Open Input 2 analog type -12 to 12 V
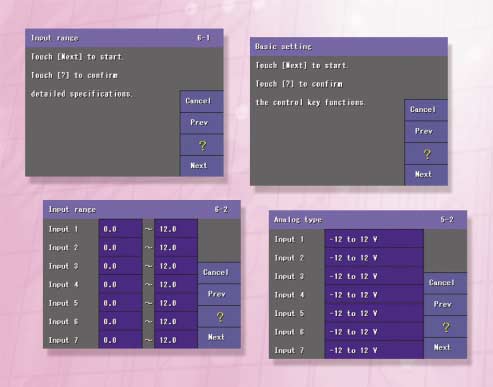Screen dimensions: 493x387 click(x=374, y=258)
